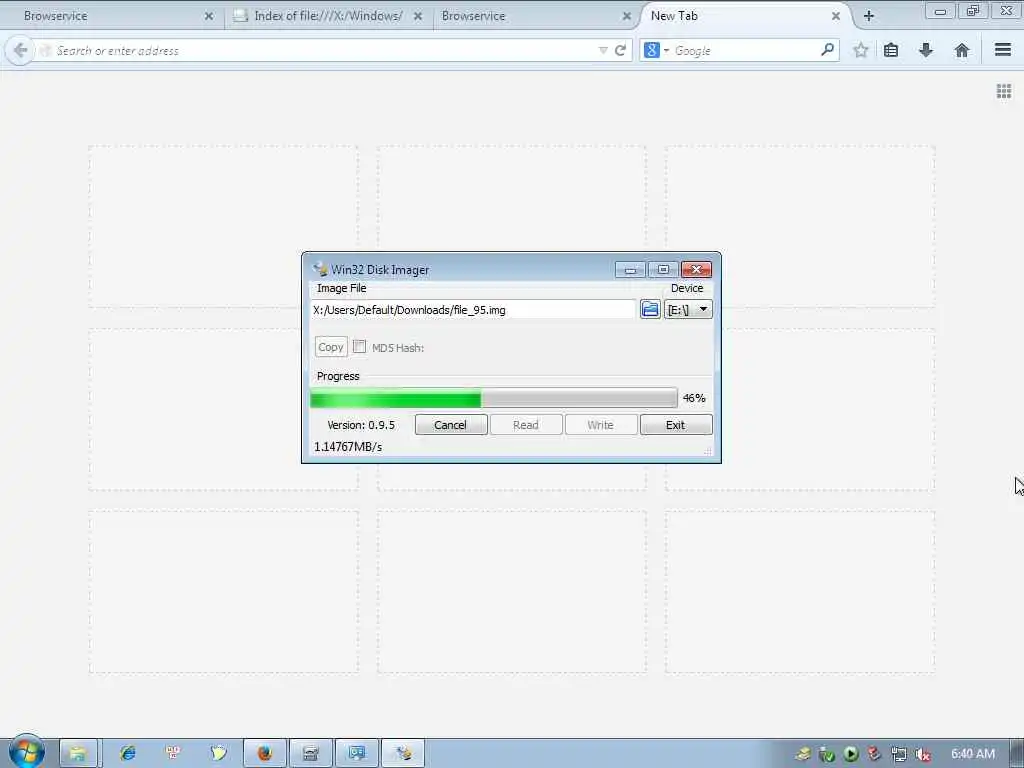Click the Version: 0.9.5 label
The height and width of the screenshot is (768, 1024).
pyautogui.click(x=361, y=425)
